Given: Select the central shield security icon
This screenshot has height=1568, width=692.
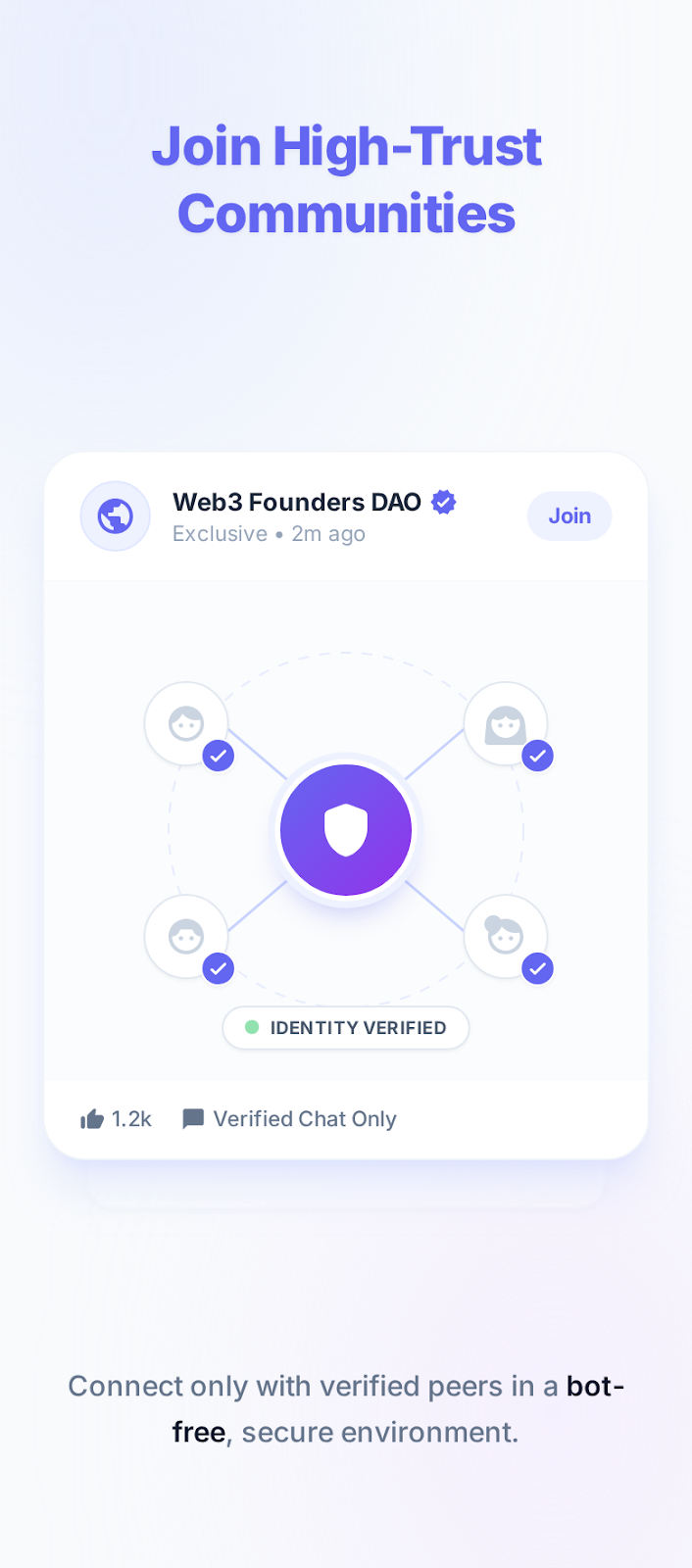Looking at the screenshot, I should click(346, 830).
